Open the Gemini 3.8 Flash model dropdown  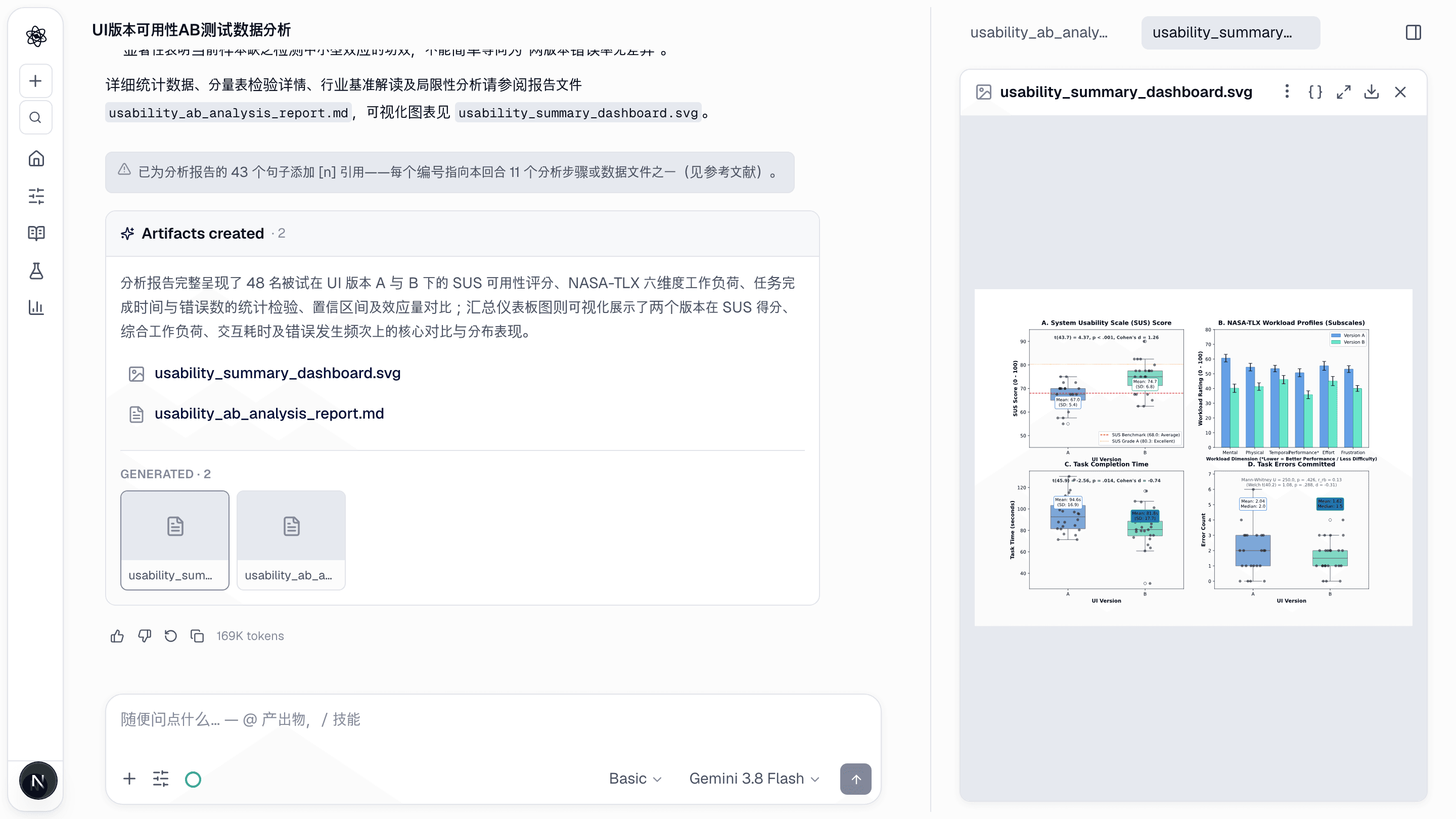(754, 779)
